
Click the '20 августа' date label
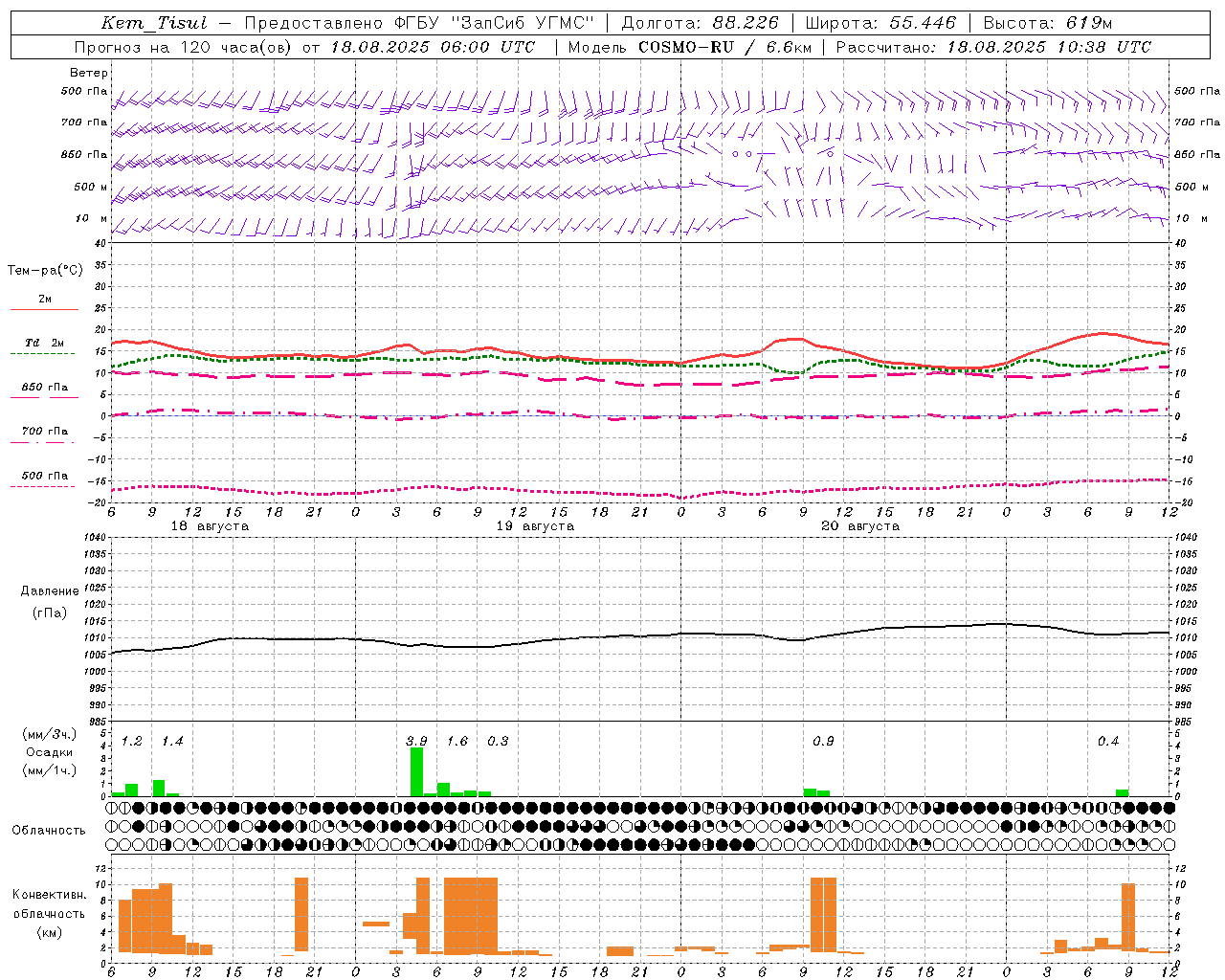coord(860,526)
